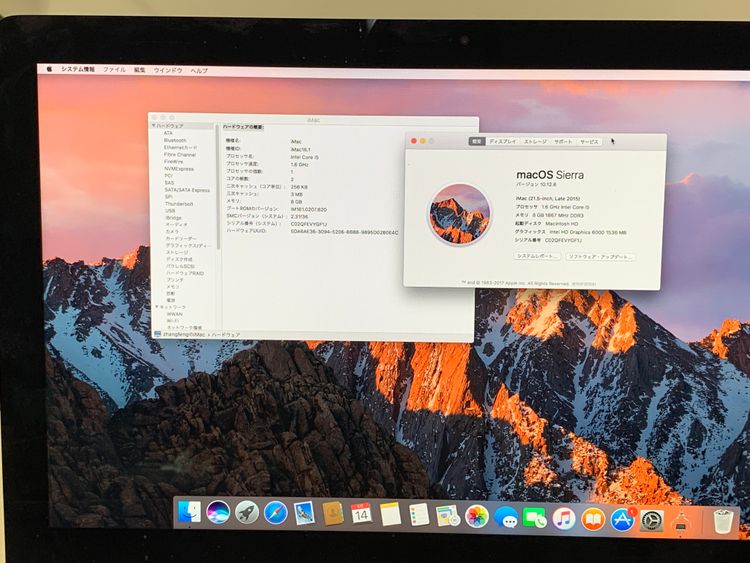Viewport: 750px width, 563px height.
Task: Collapse ハードウェア tree section
Action: pos(154,125)
